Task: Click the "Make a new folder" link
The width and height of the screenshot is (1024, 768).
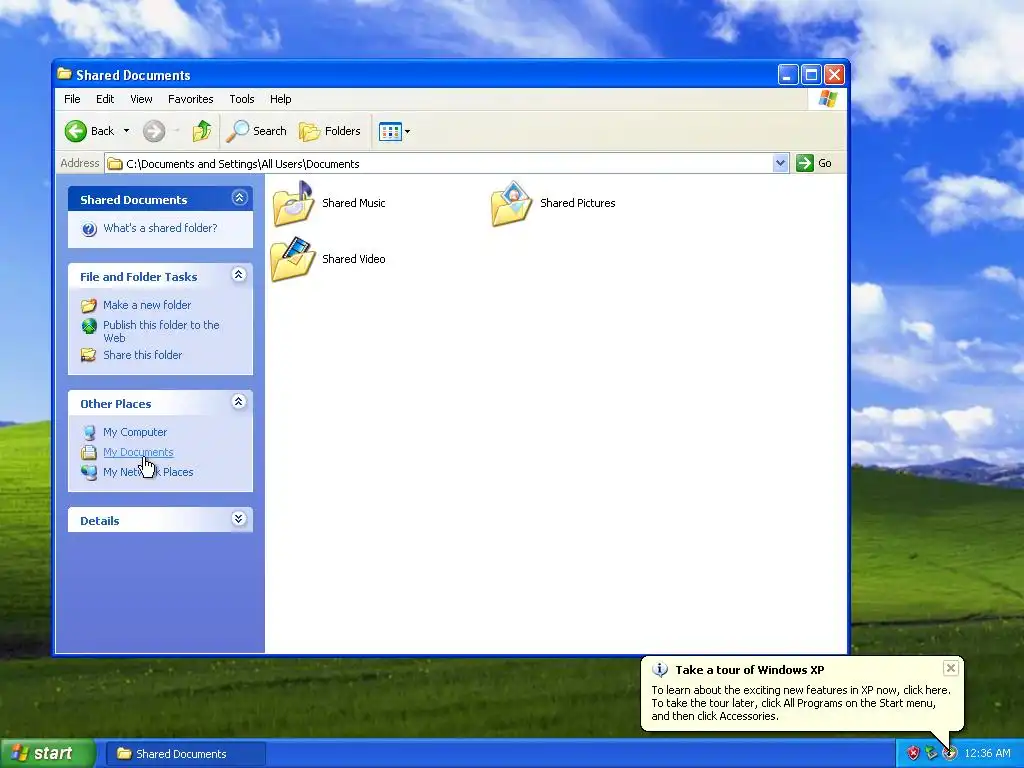Action: coord(147,305)
